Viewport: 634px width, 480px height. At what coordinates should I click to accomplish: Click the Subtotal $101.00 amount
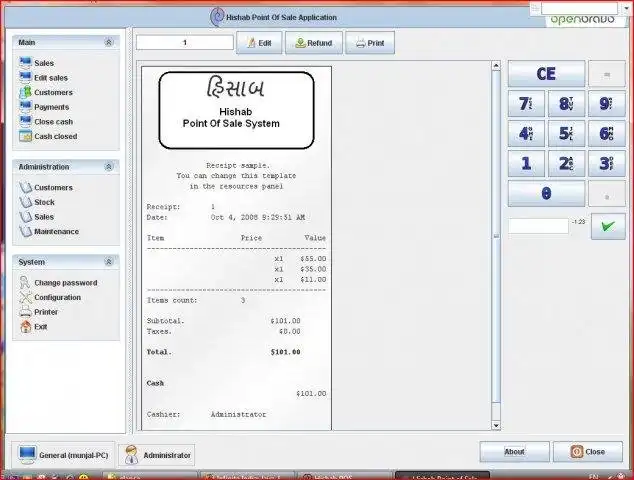pos(285,321)
